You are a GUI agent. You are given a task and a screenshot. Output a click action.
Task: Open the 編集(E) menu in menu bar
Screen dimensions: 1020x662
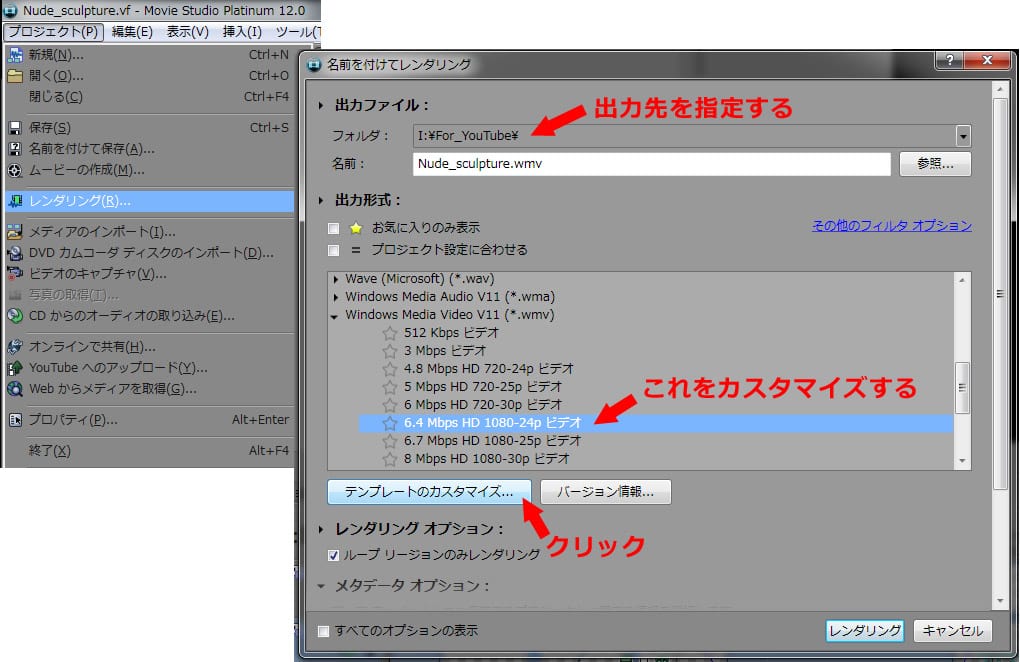coord(132,32)
